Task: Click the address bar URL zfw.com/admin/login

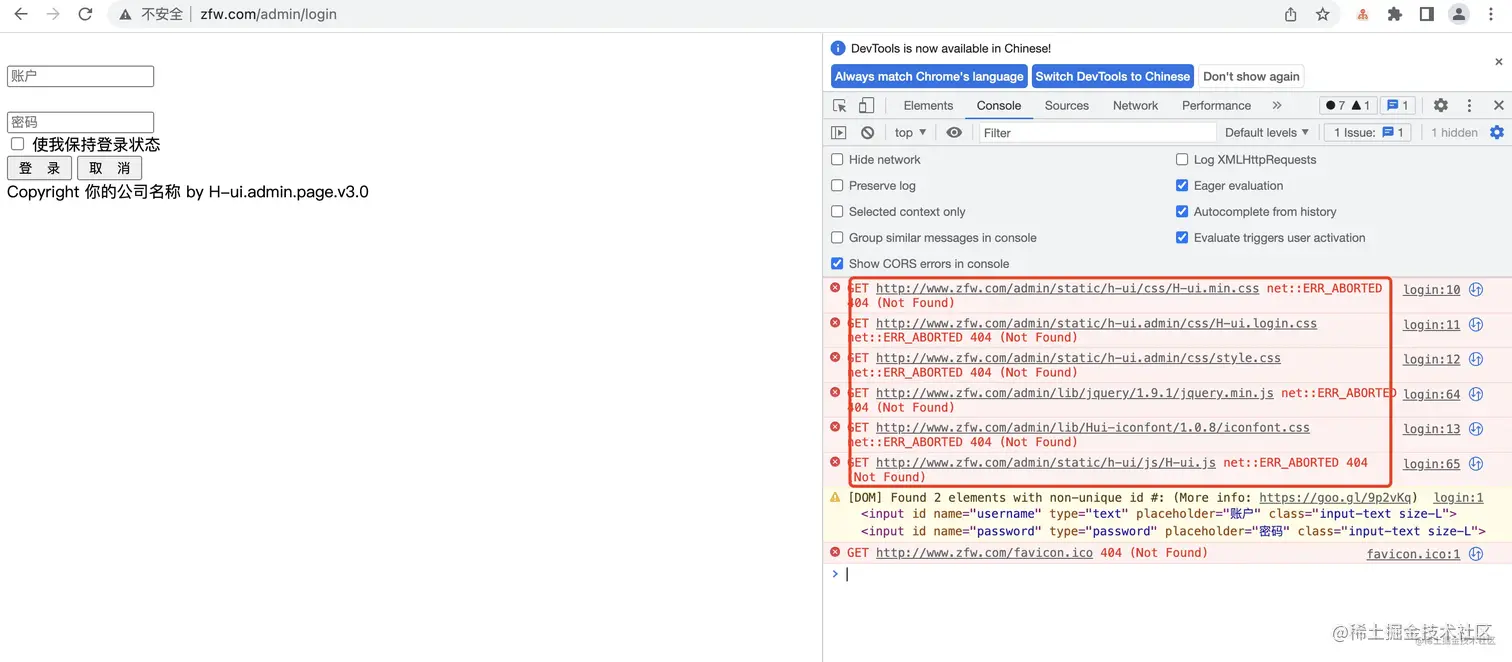Action: (268, 14)
